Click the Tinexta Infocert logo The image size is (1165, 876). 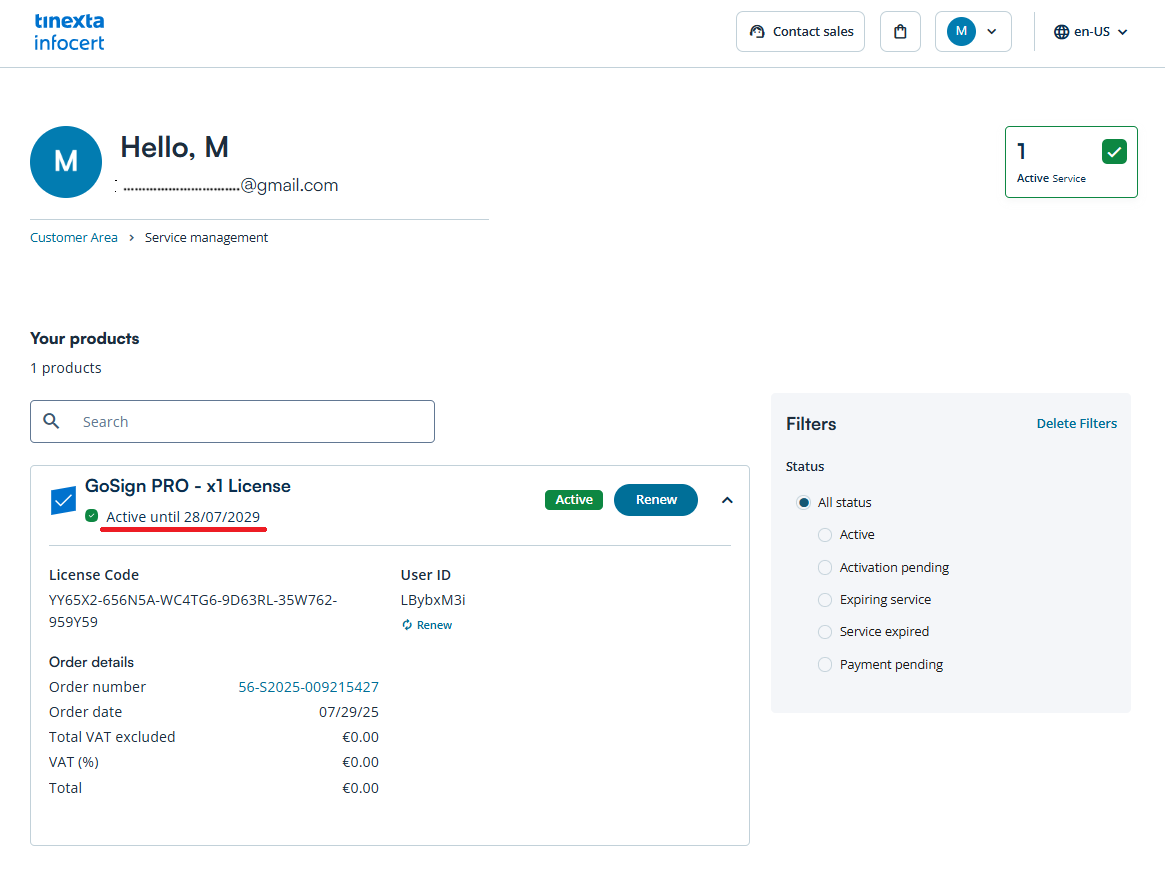[x=69, y=32]
